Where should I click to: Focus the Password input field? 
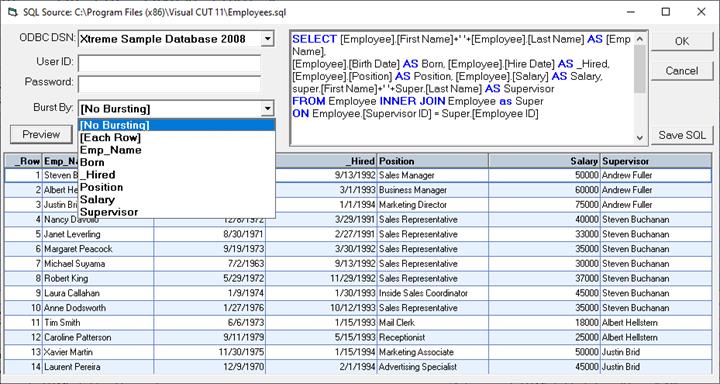point(169,84)
